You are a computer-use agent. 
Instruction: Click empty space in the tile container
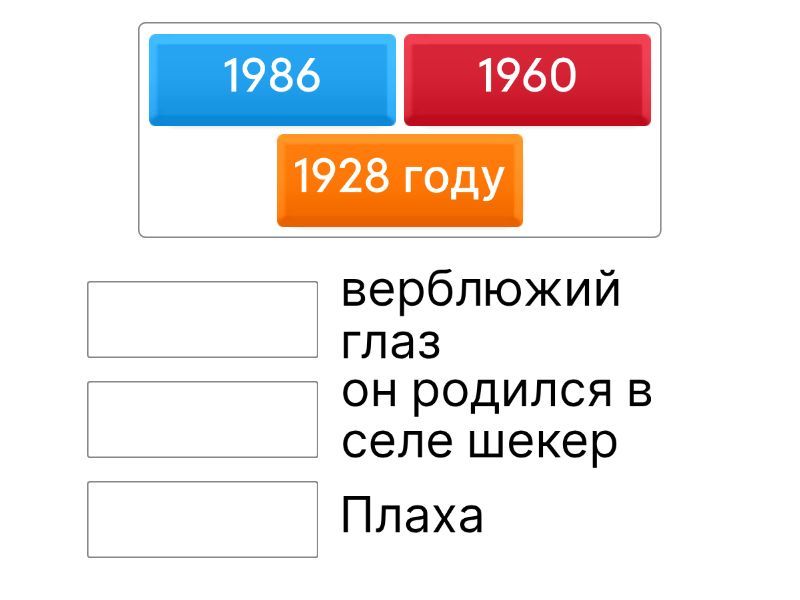tap(590, 190)
